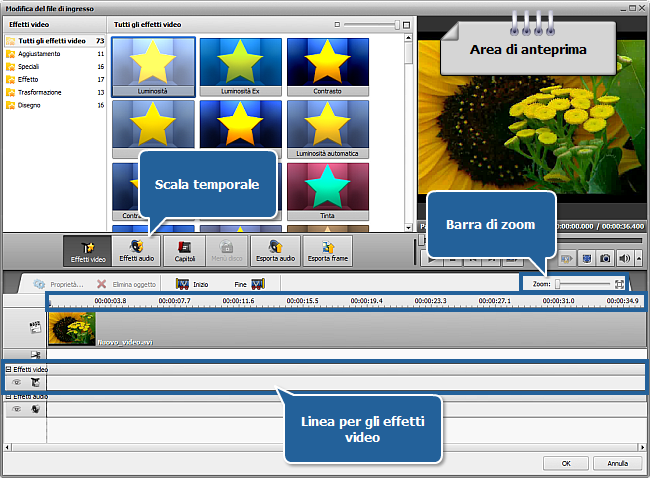650x478 pixels.
Task: Toggle visibility eye of video effects line
Action: click(x=17, y=382)
